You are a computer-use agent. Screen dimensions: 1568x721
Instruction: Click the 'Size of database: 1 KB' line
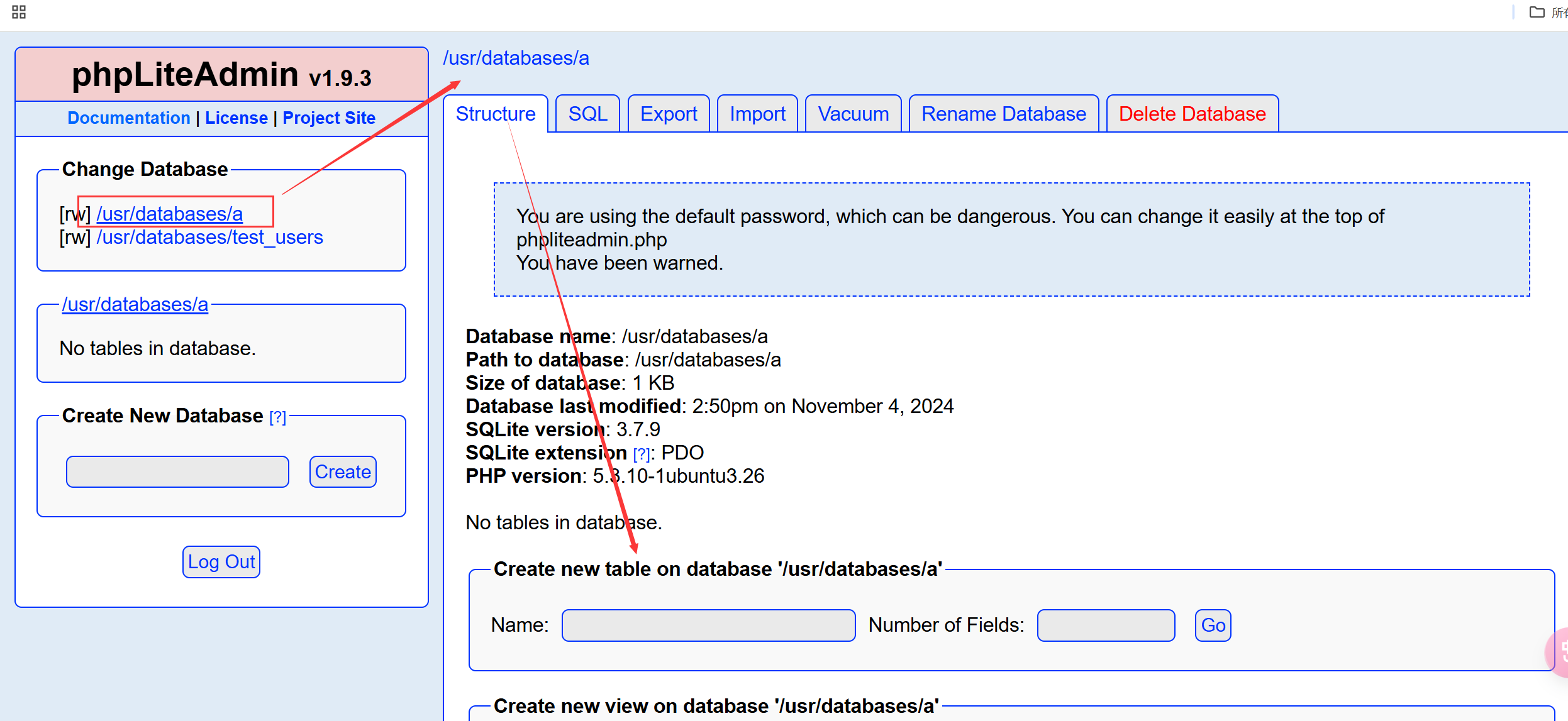click(x=570, y=383)
